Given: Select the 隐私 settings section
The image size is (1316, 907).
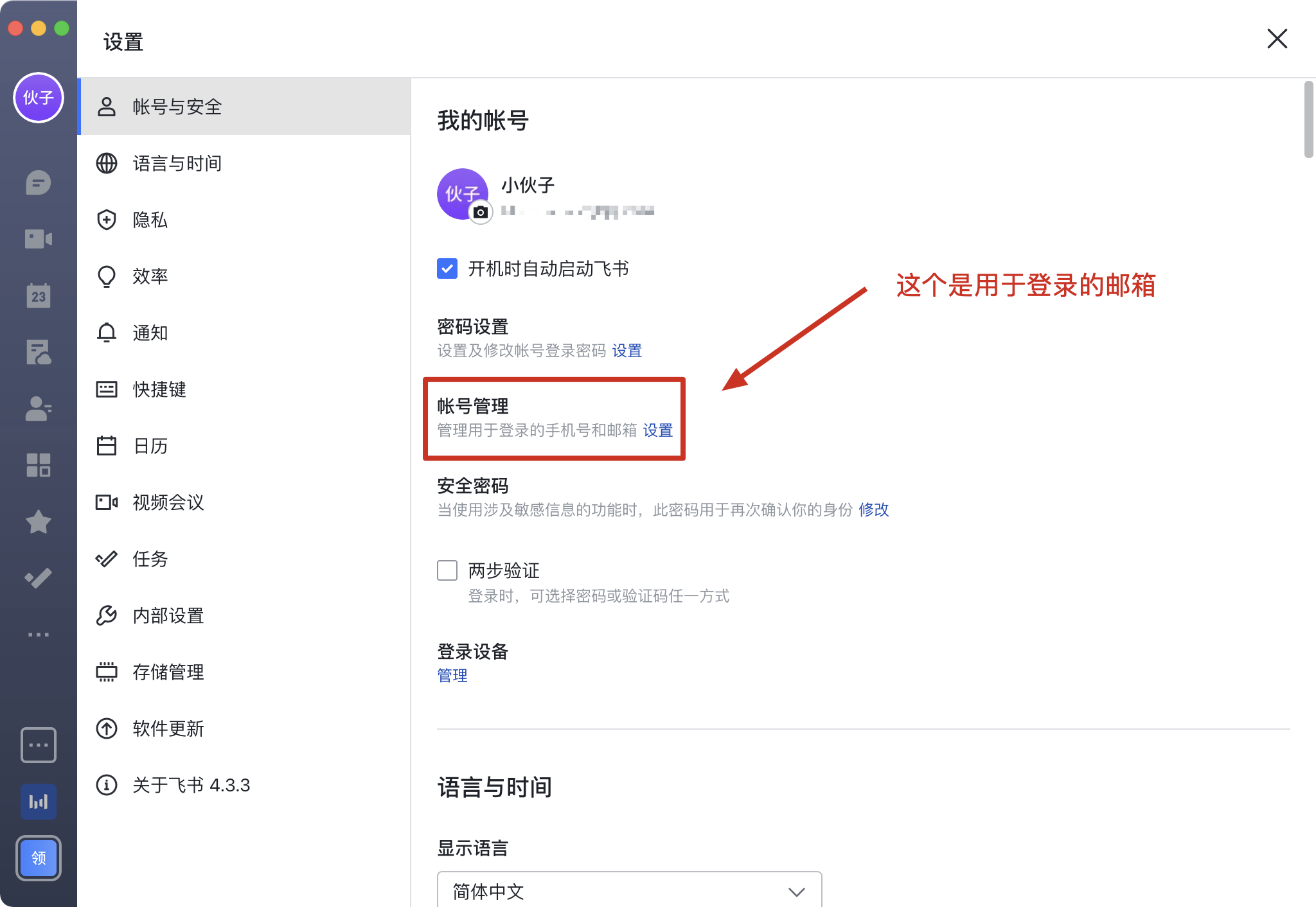Looking at the screenshot, I should click(150, 220).
